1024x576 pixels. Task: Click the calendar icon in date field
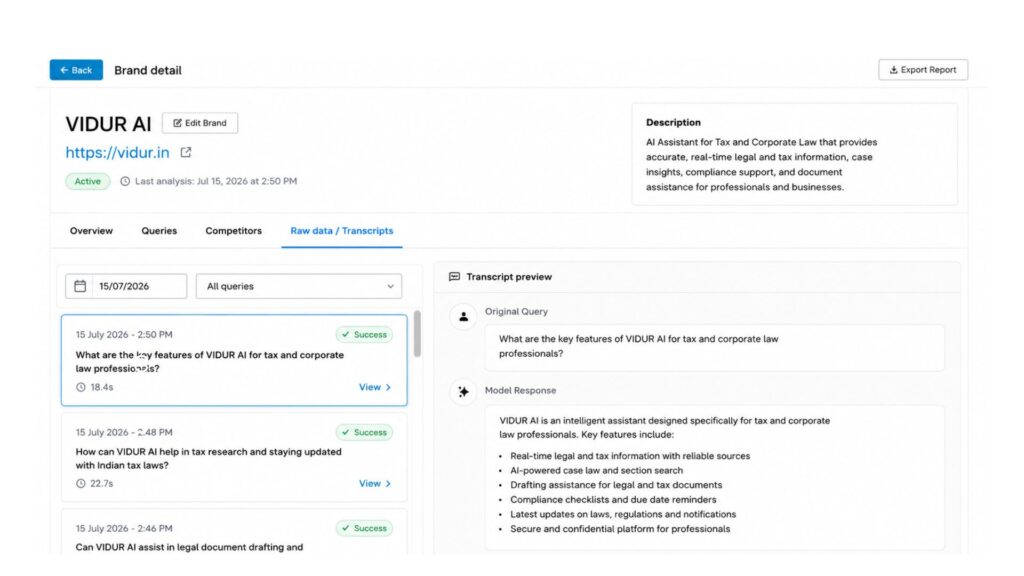click(80, 286)
